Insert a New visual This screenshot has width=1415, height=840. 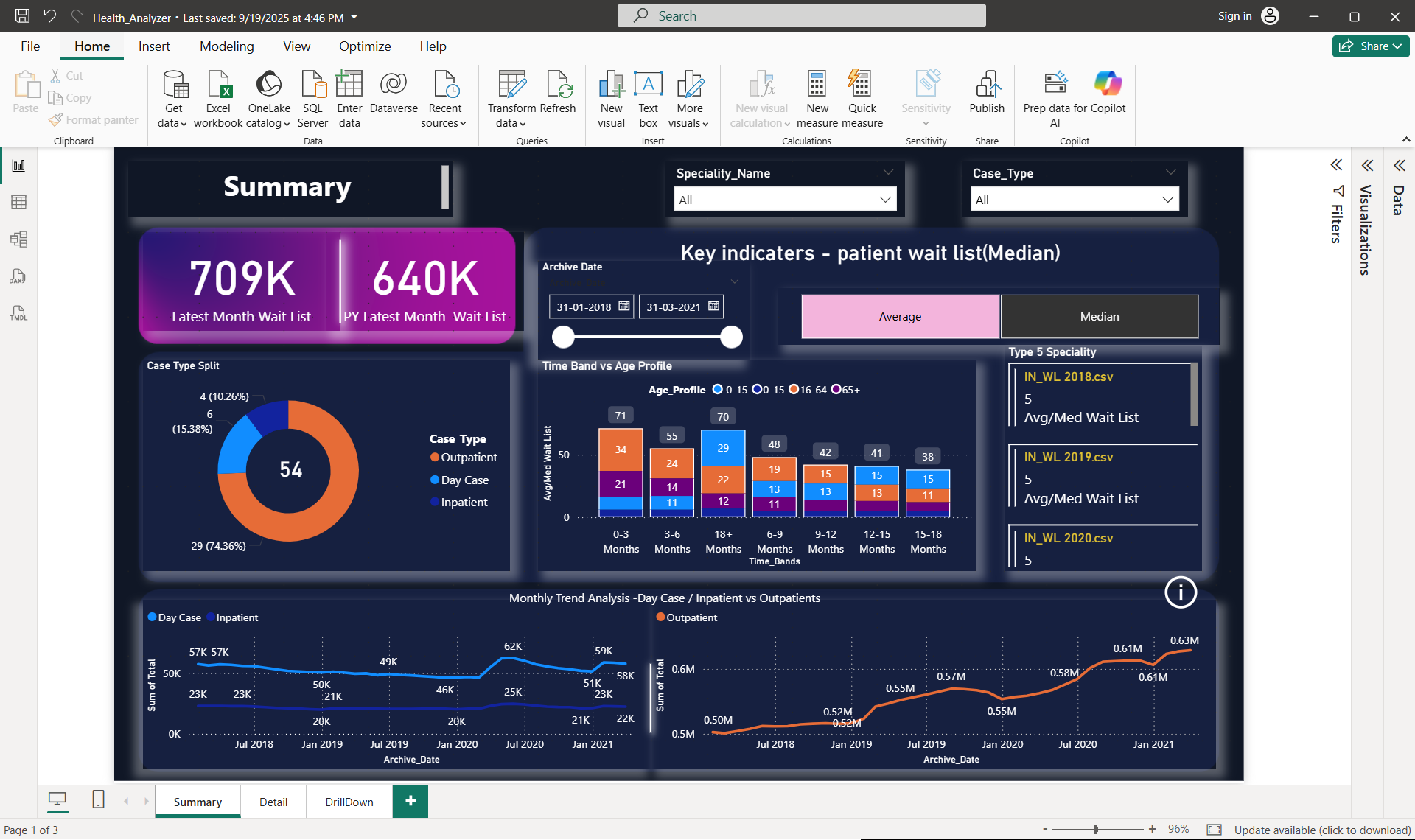coord(611,99)
